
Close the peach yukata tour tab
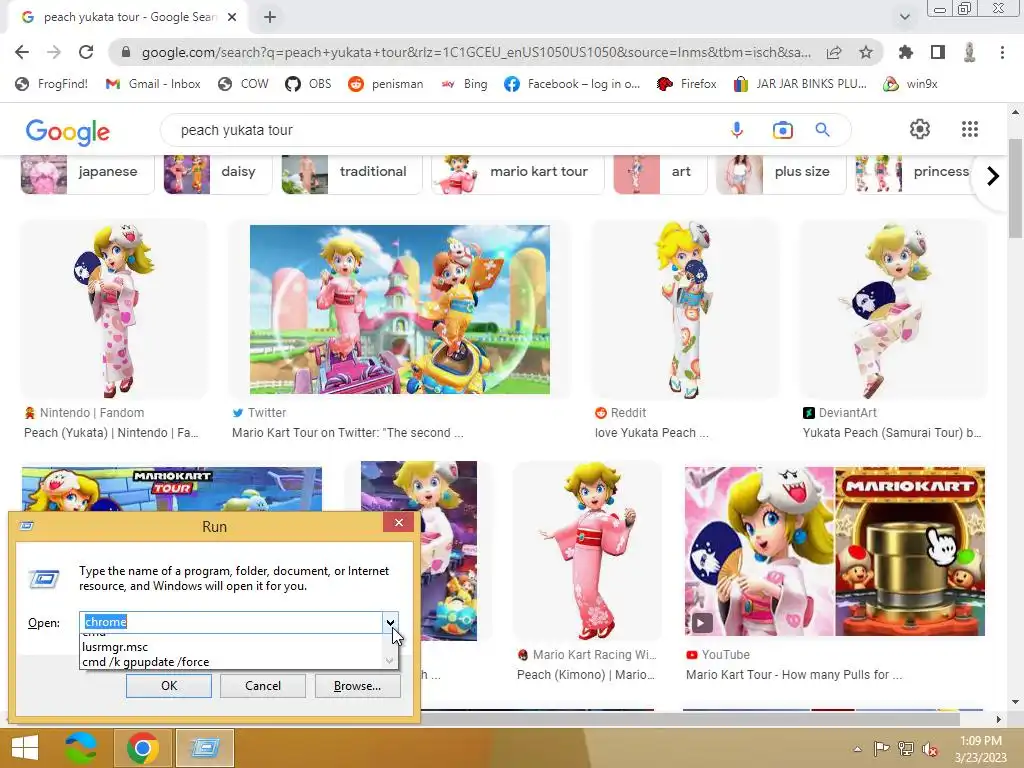232,17
